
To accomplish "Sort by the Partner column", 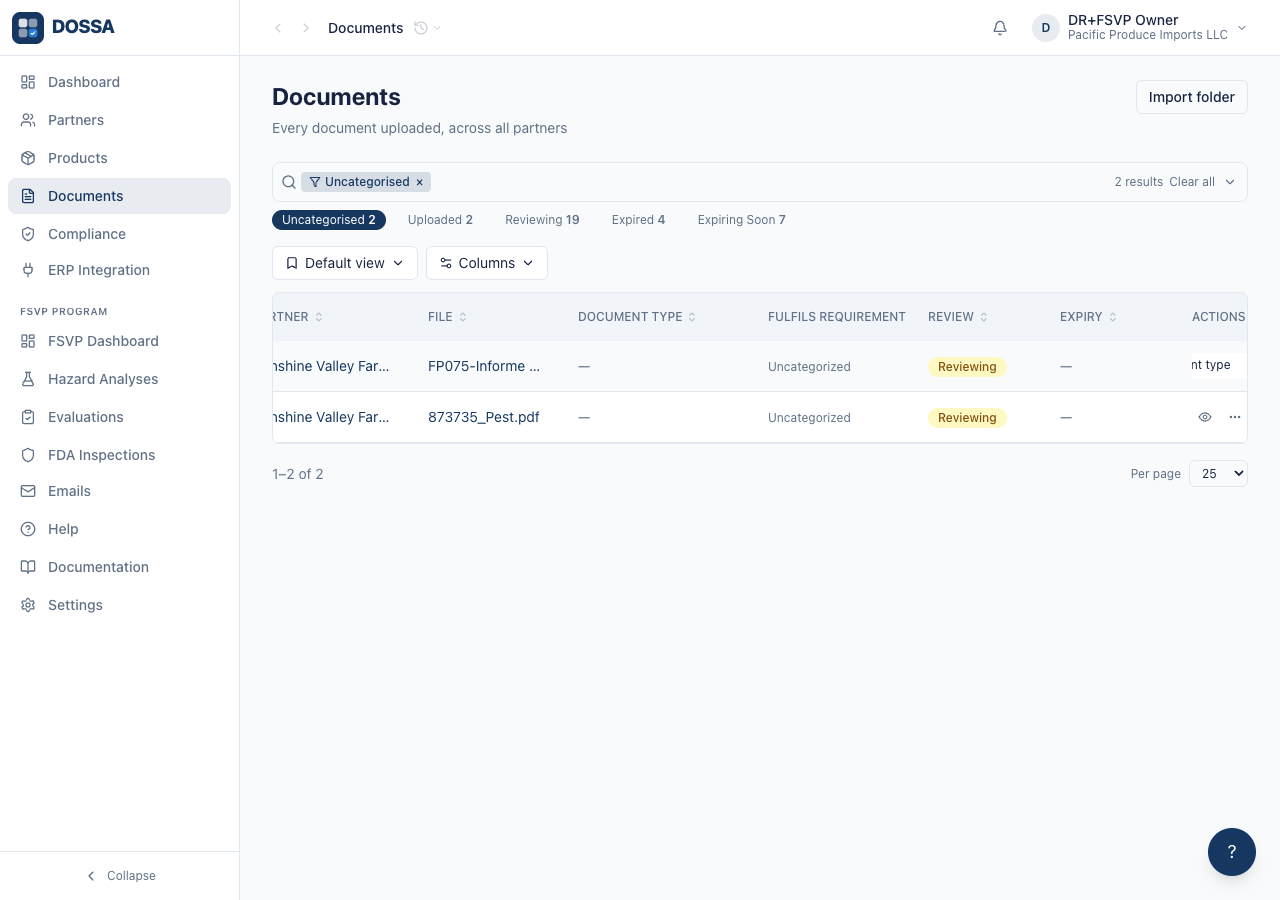I will [298, 317].
